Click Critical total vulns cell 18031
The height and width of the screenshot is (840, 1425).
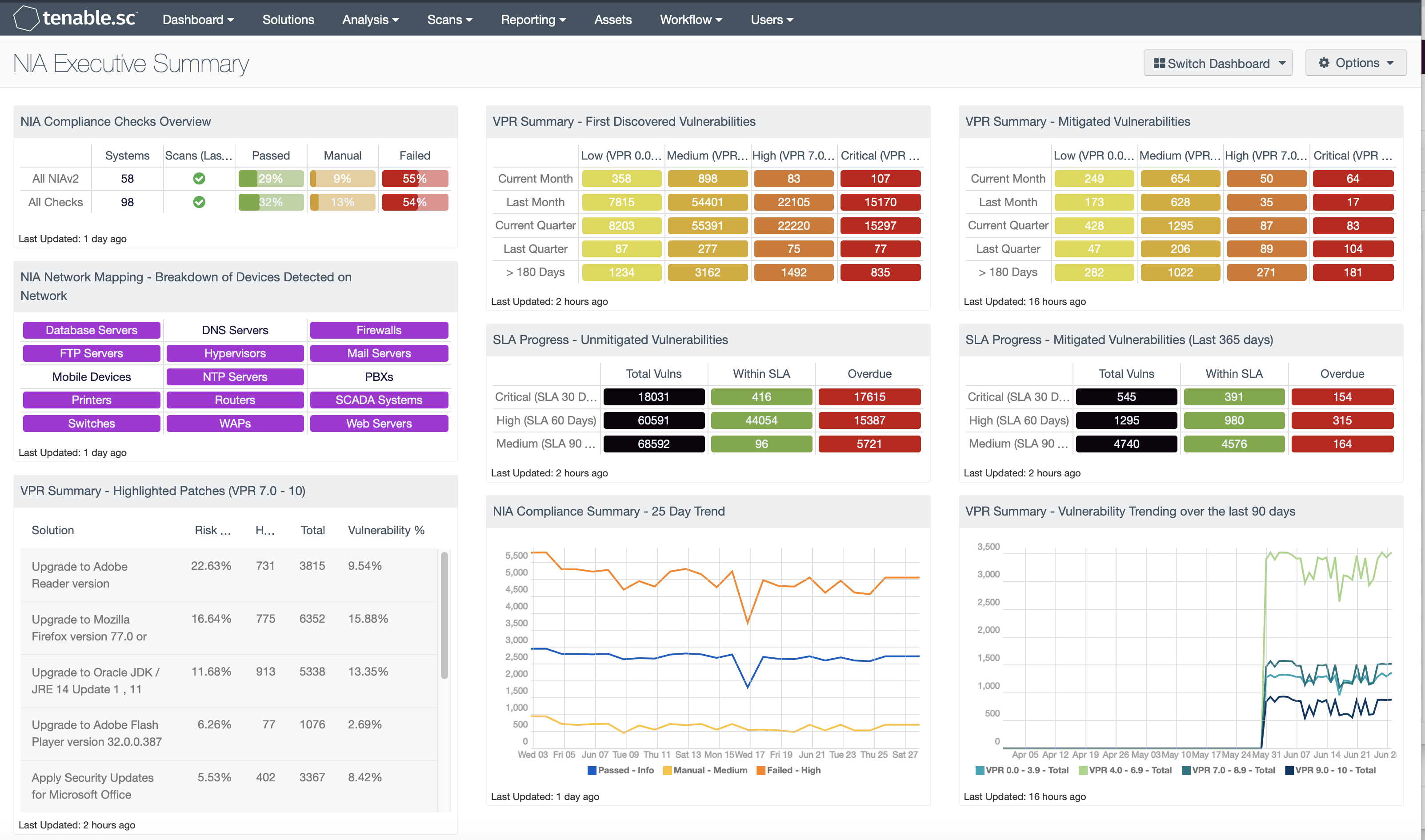coord(654,397)
